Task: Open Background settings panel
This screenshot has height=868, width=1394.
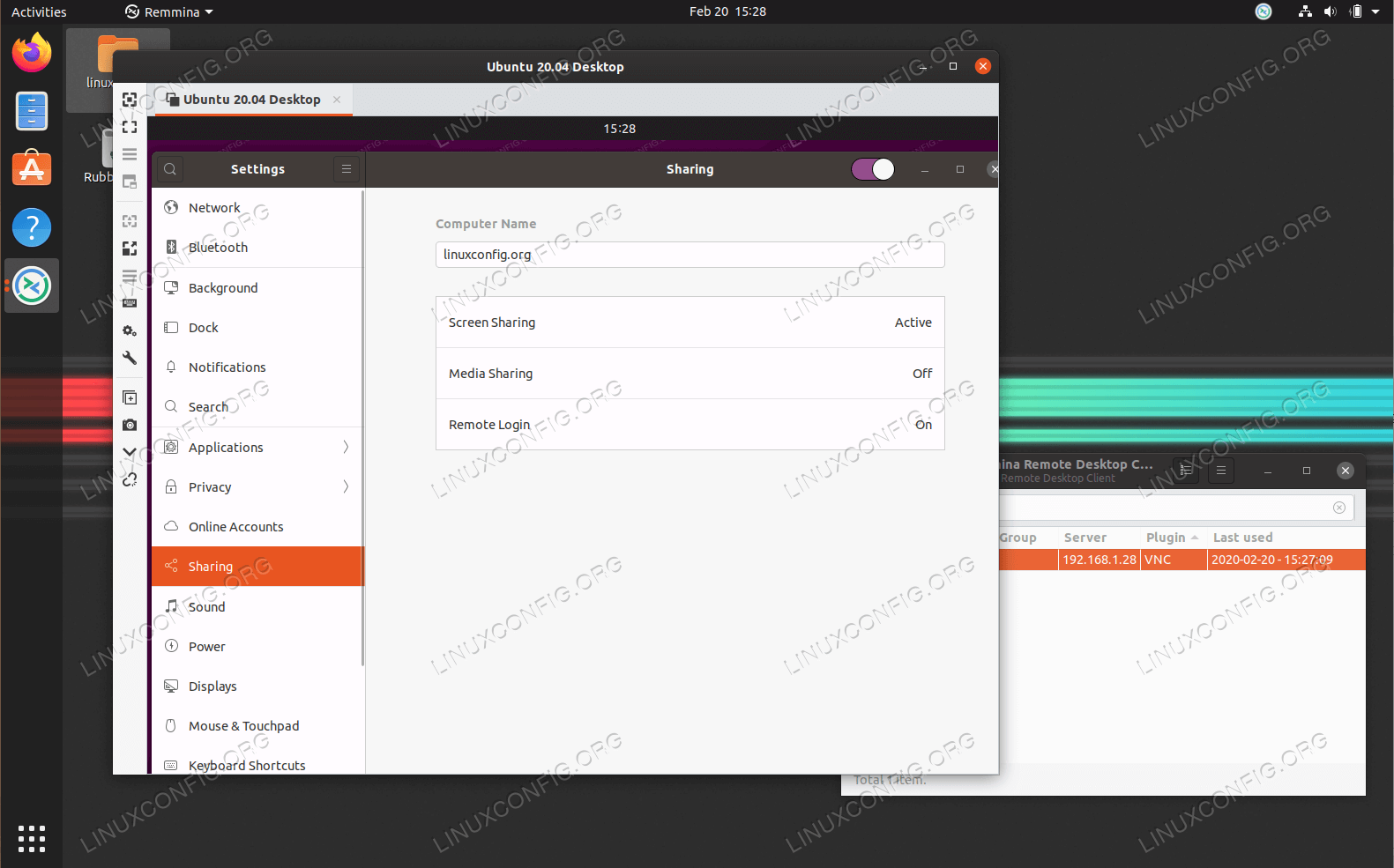Action: [257, 288]
